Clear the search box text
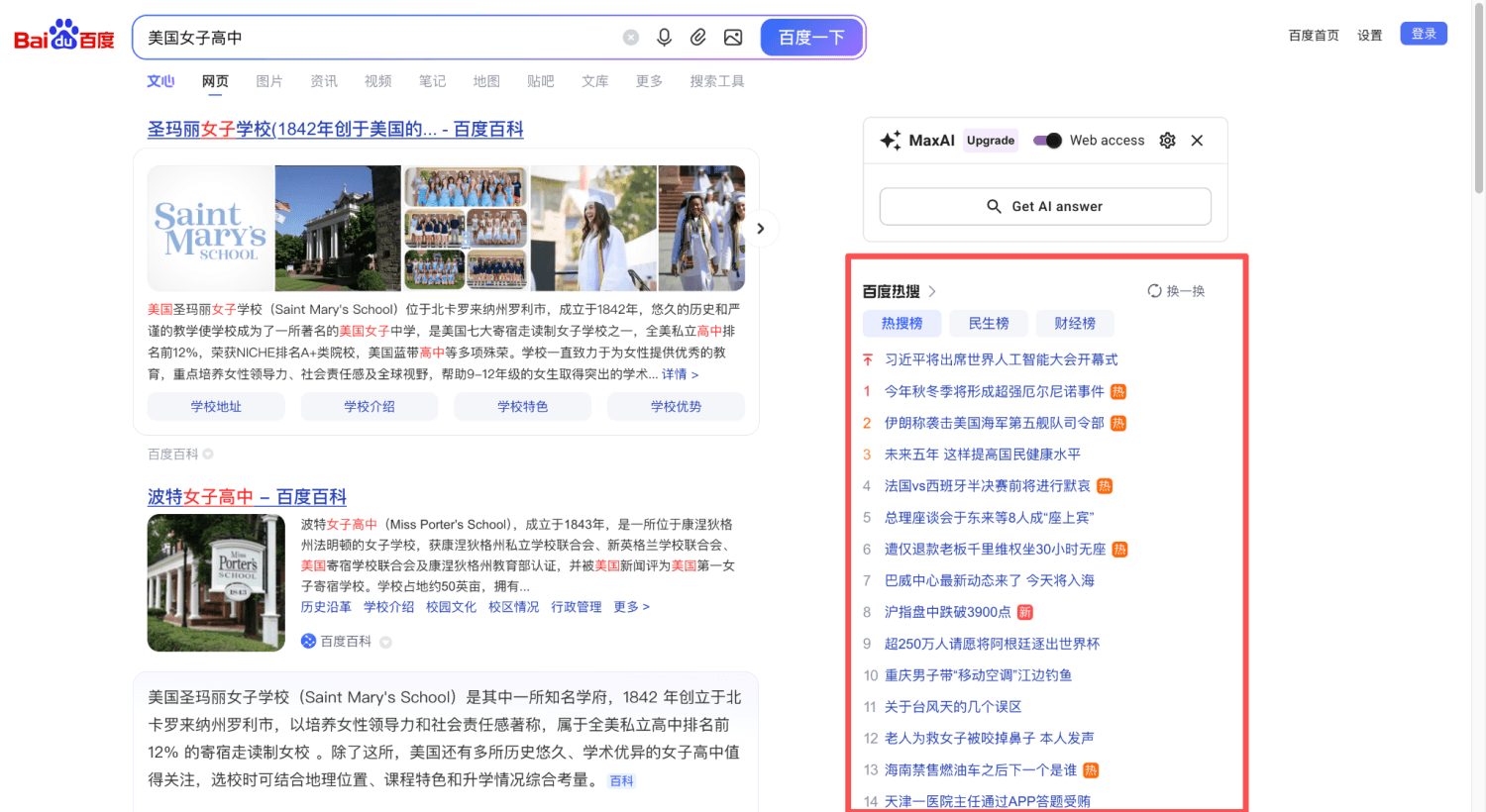 pos(631,38)
